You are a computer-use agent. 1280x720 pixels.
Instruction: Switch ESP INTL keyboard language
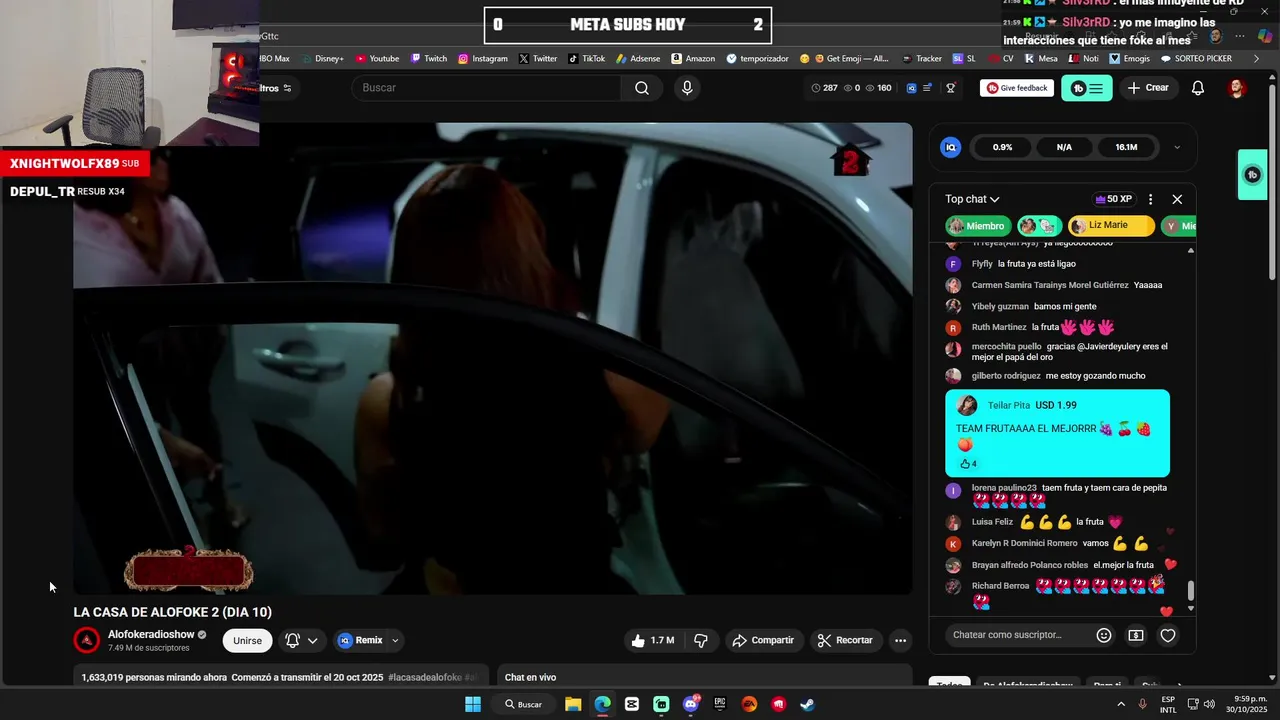tap(1168, 704)
